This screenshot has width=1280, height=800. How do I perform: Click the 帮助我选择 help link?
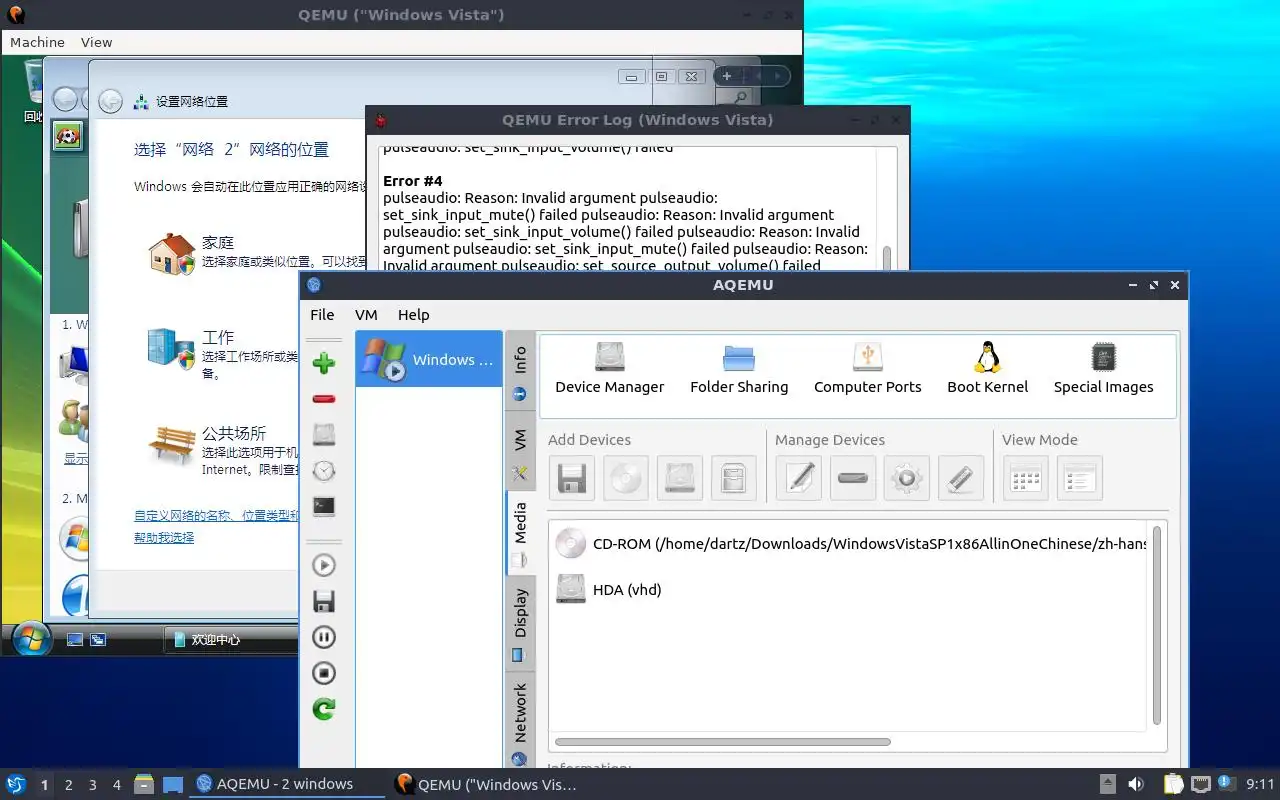(x=164, y=537)
